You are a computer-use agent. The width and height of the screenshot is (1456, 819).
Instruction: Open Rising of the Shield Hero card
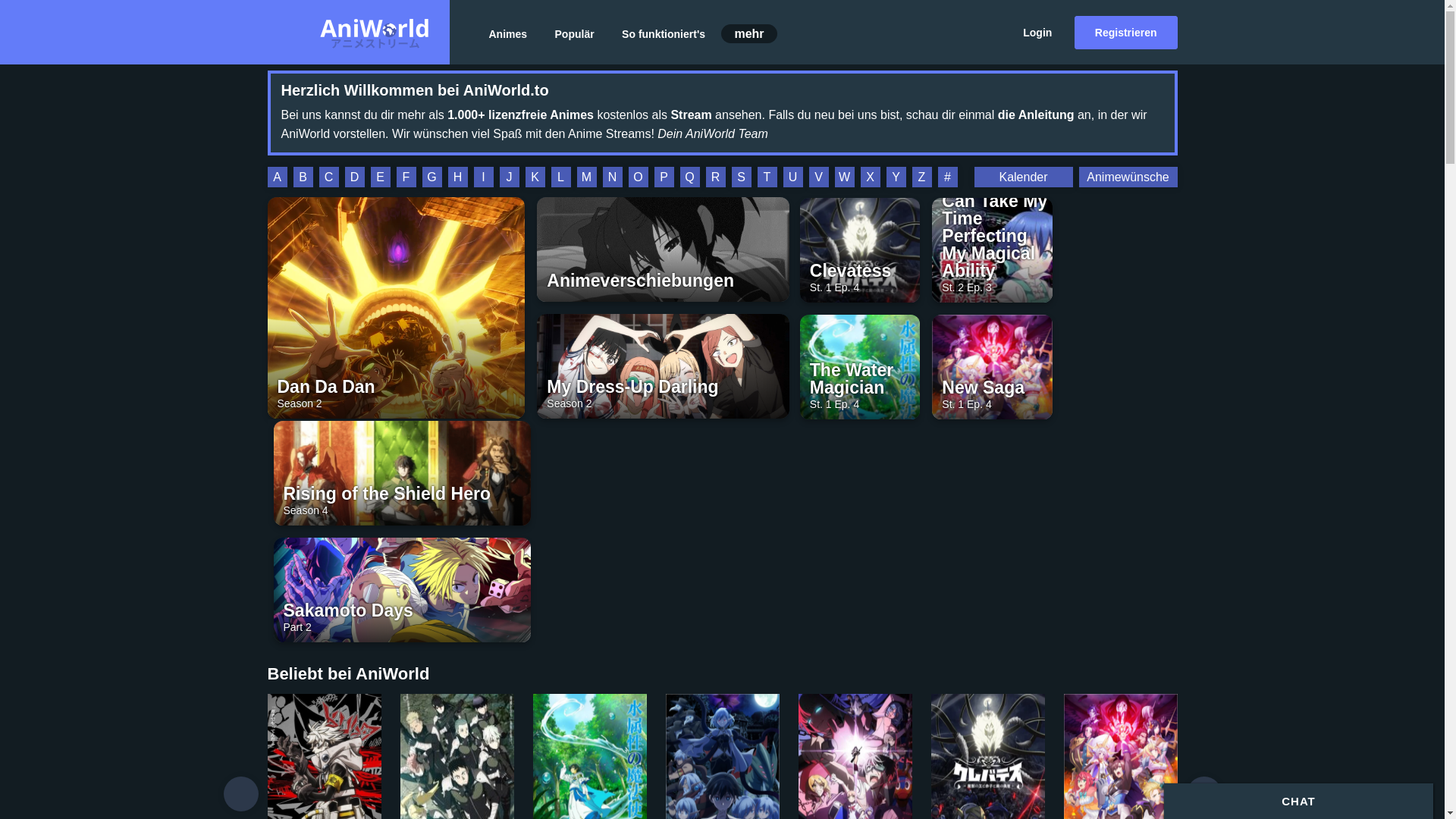[x=402, y=473]
